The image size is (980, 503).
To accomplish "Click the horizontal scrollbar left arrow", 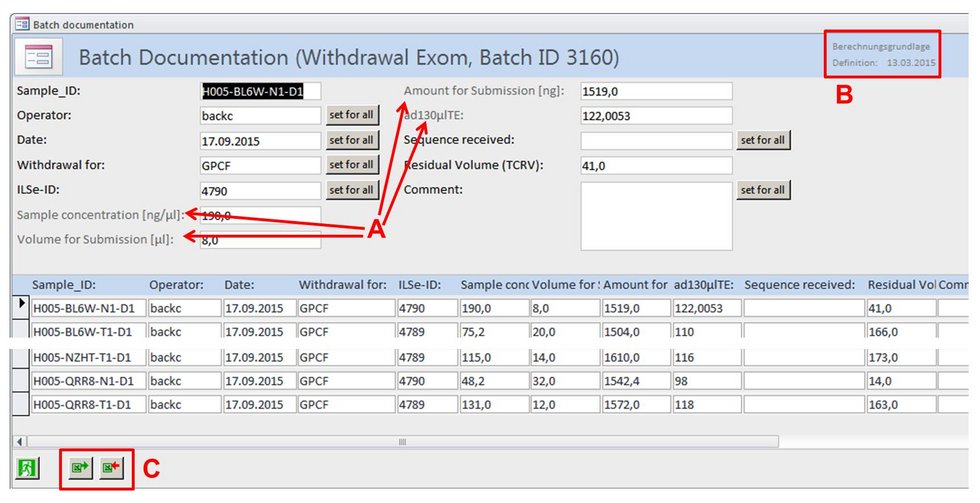I will tap(20, 442).
